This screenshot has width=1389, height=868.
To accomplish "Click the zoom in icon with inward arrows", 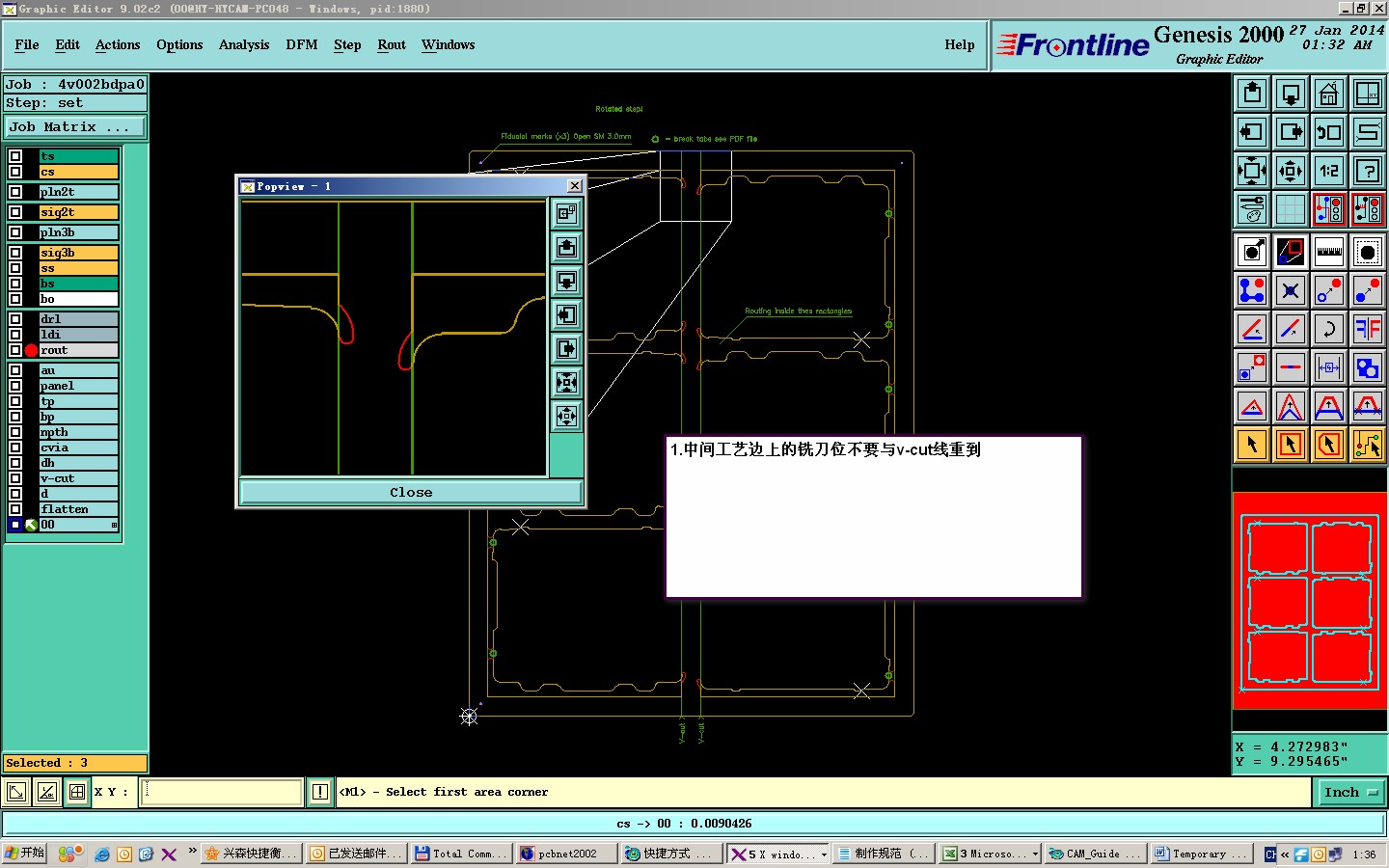I will (1252, 171).
